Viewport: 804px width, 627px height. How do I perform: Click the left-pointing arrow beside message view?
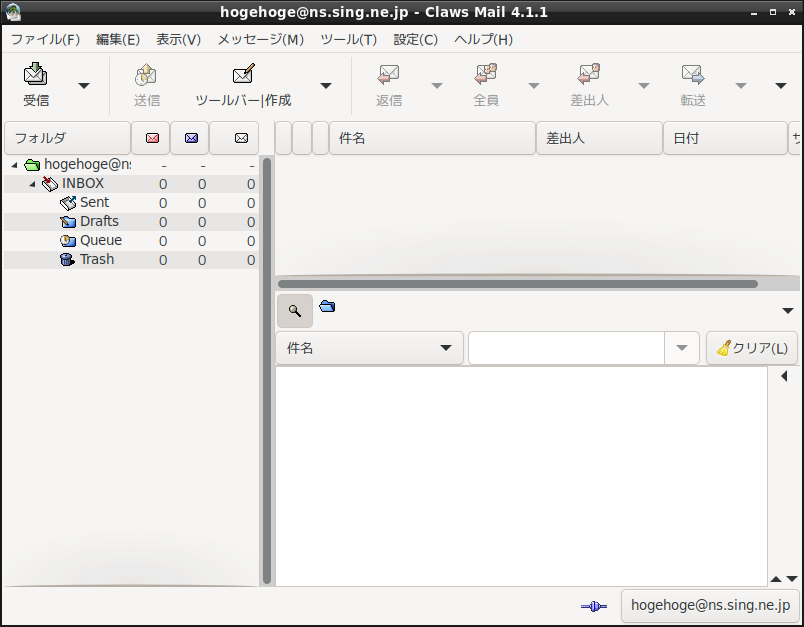[784, 376]
